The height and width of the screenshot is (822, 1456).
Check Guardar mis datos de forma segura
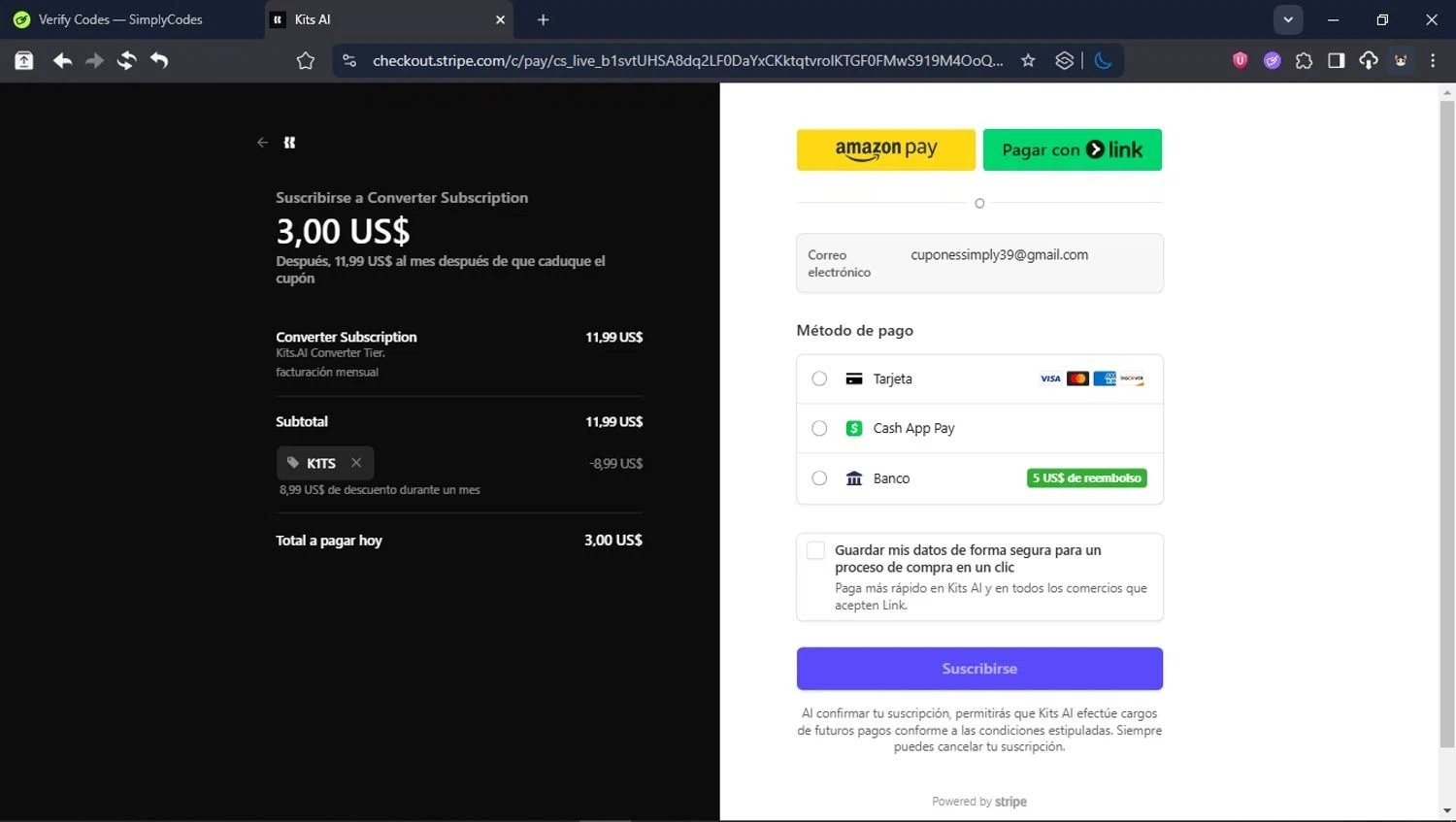(x=815, y=550)
